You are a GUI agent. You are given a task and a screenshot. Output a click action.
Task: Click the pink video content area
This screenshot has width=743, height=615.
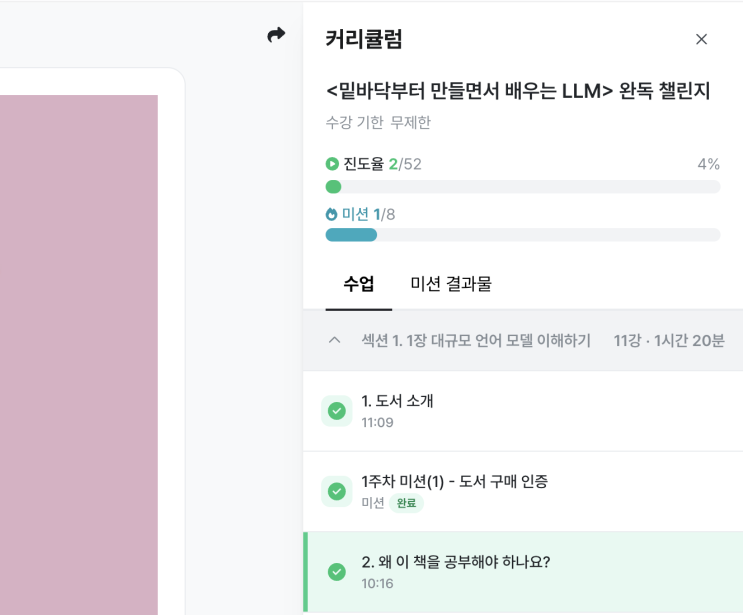pyautogui.click(x=79, y=350)
